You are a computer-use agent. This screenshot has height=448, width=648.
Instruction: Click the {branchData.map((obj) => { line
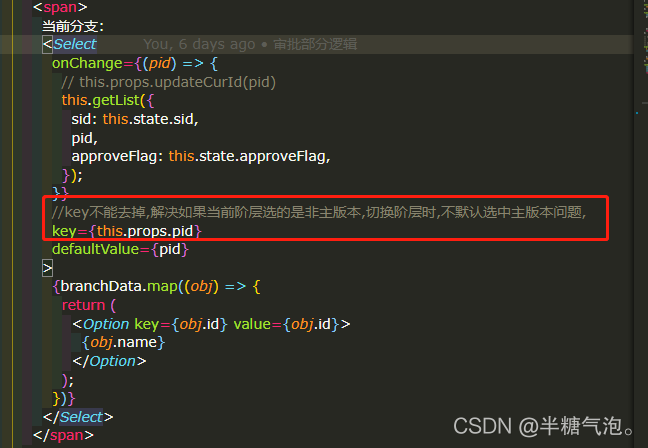coord(156,286)
